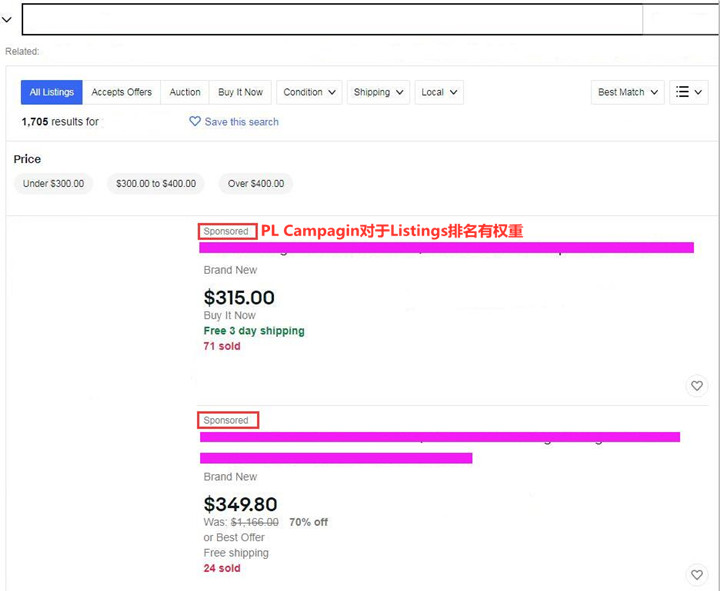Click the heart on the $349.80 listing
Viewport: 720px width, 591px height.
click(697, 575)
